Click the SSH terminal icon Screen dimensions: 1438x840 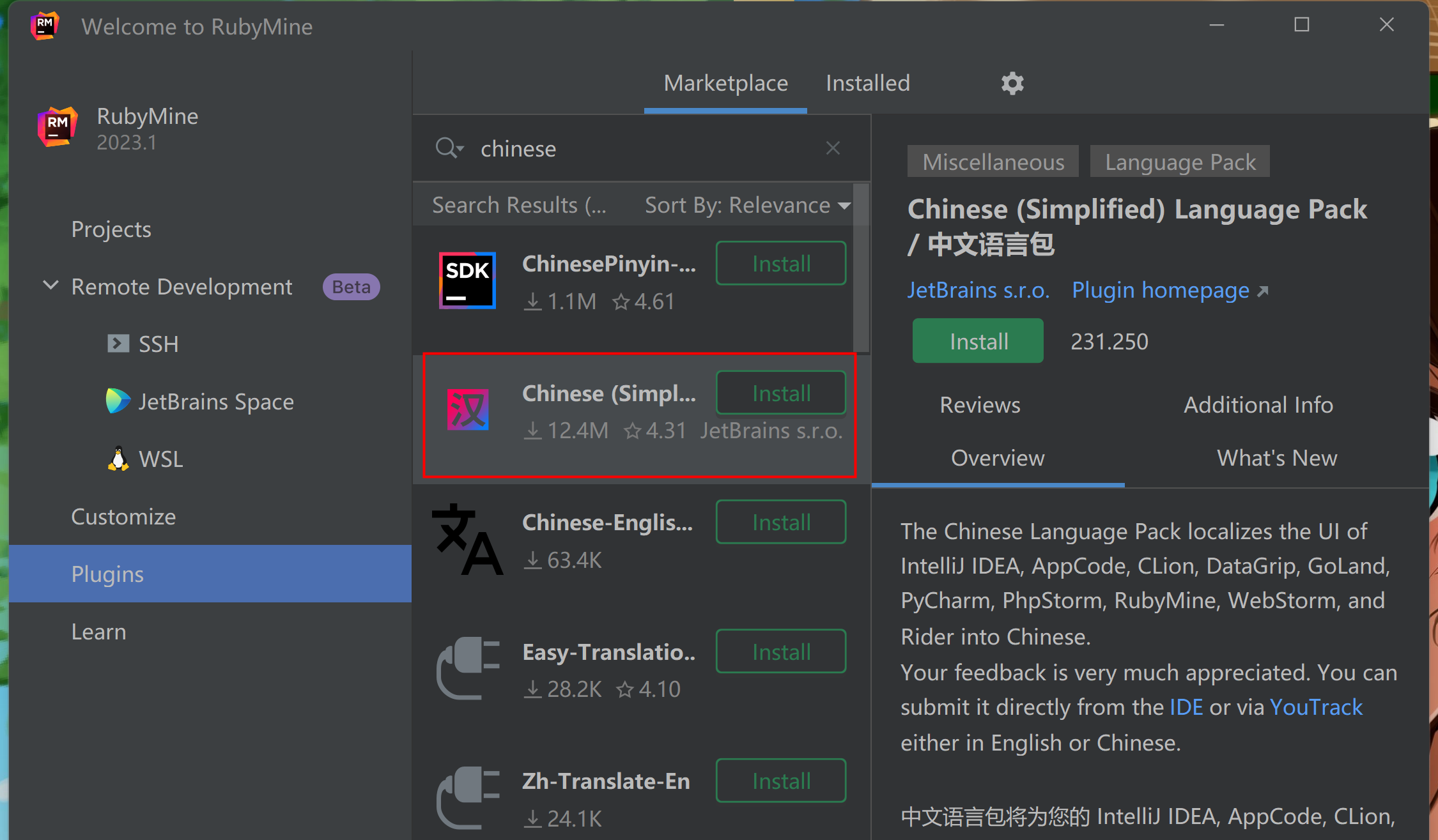point(118,344)
